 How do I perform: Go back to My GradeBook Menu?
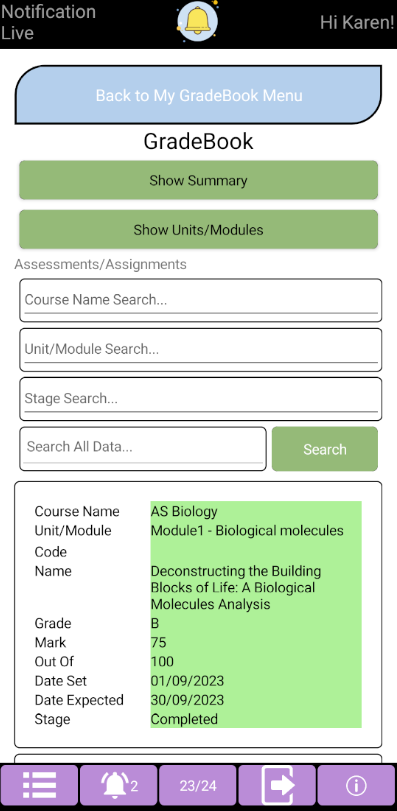click(198, 95)
